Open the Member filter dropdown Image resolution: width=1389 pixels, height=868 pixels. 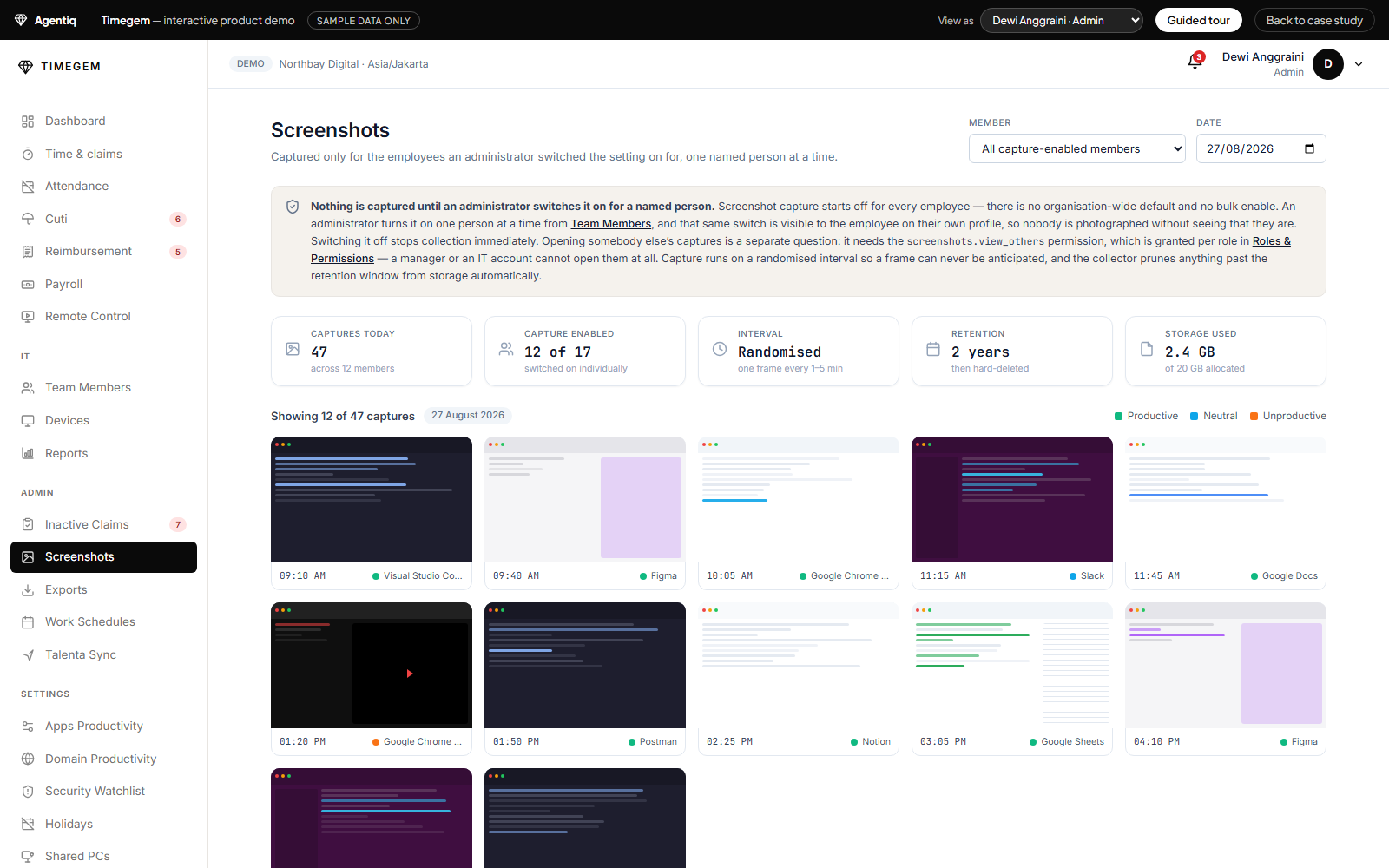pos(1077,148)
